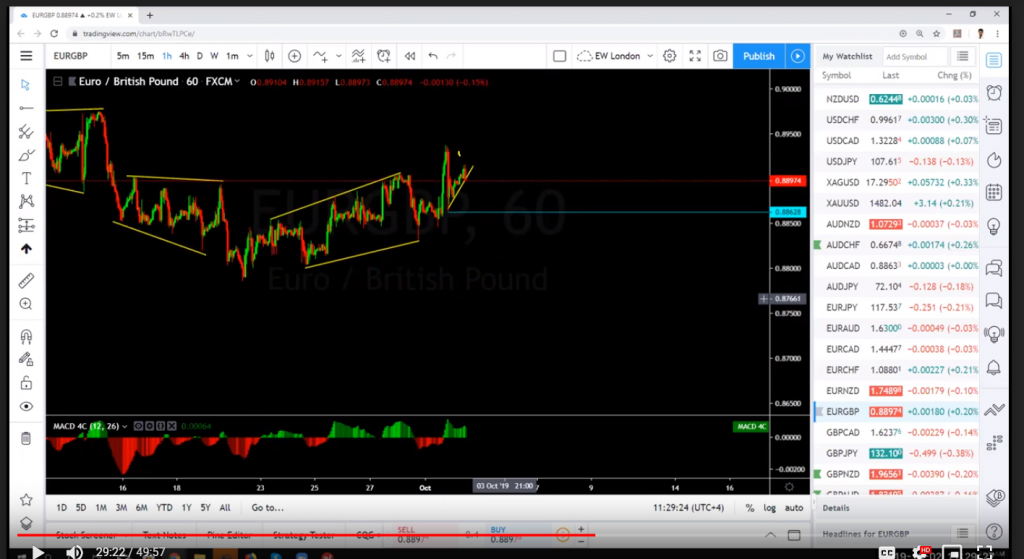
Task: Expand the time interval dropdown arrow
Action: pyautogui.click(x=249, y=56)
